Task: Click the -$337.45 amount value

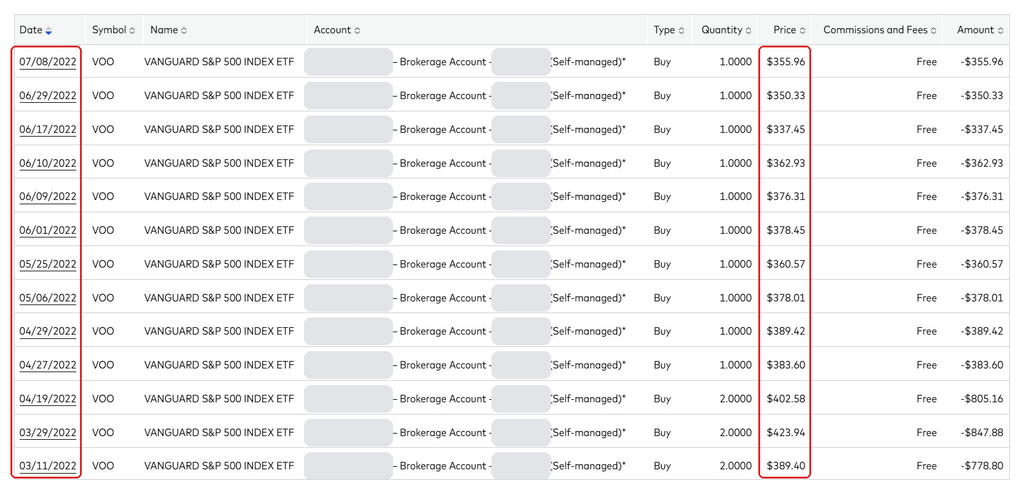Action: pos(982,129)
